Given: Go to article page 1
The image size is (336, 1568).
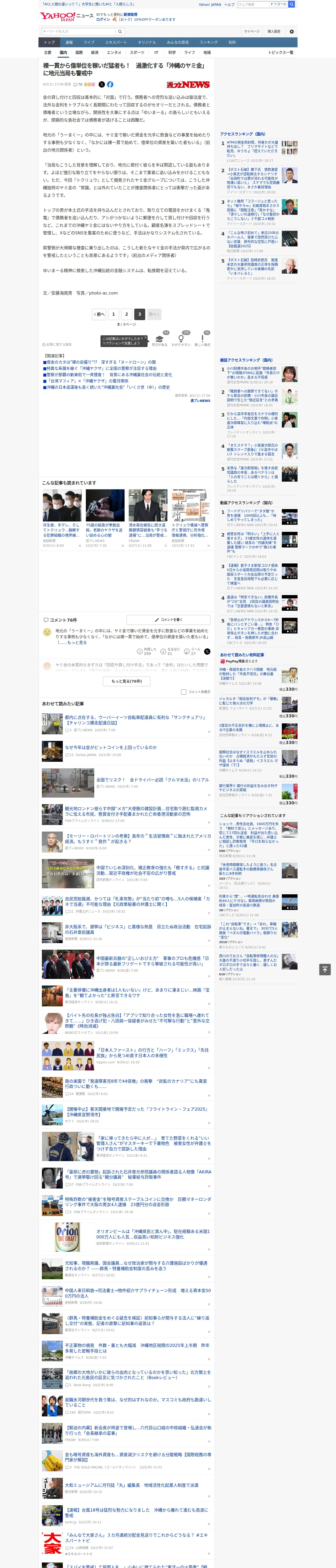Looking at the screenshot, I should tap(113, 314).
